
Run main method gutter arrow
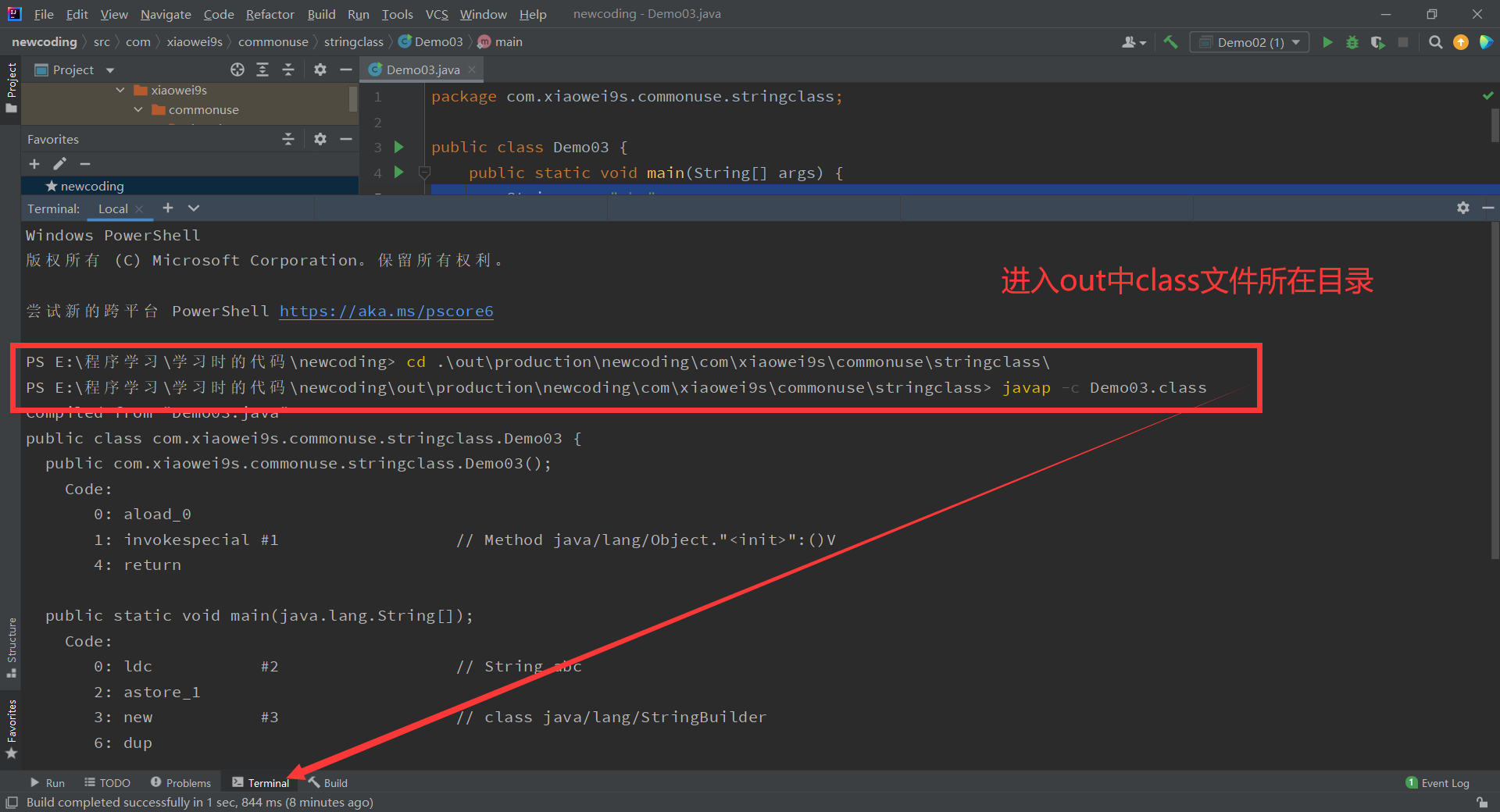coord(398,172)
